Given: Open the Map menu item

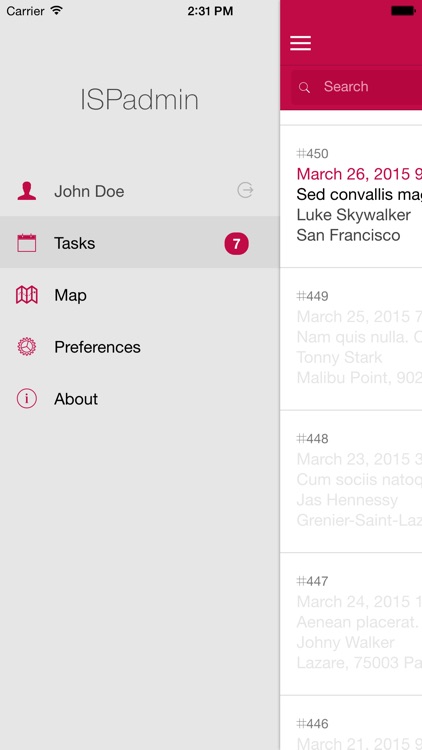Looking at the screenshot, I should click(x=140, y=295).
